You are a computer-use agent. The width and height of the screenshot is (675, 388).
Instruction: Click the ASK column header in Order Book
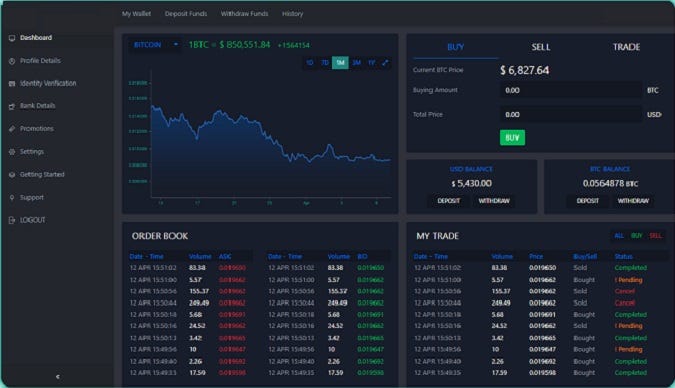point(225,256)
